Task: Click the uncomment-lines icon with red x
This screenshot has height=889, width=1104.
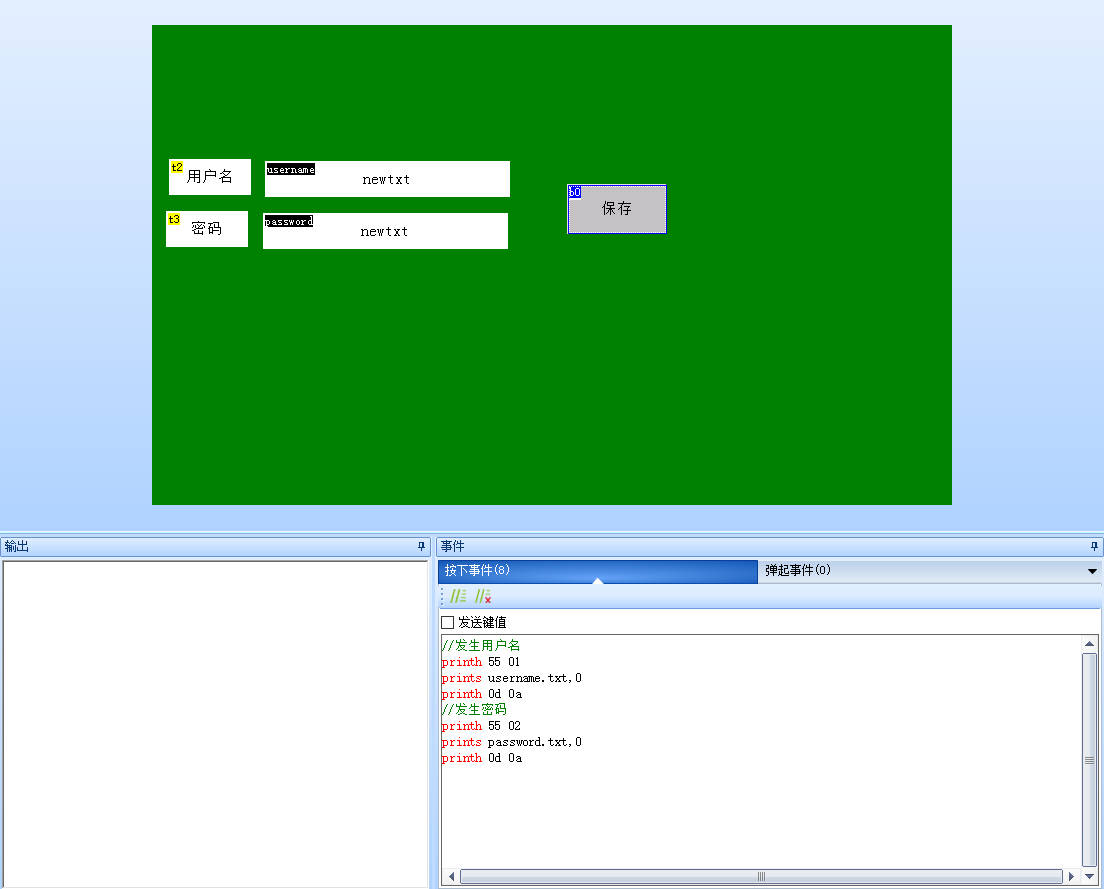Action: pos(483,596)
